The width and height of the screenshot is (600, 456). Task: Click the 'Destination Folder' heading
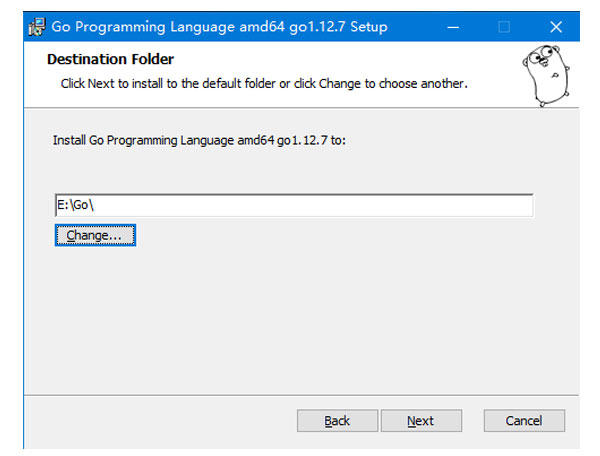tap(111, 59)
